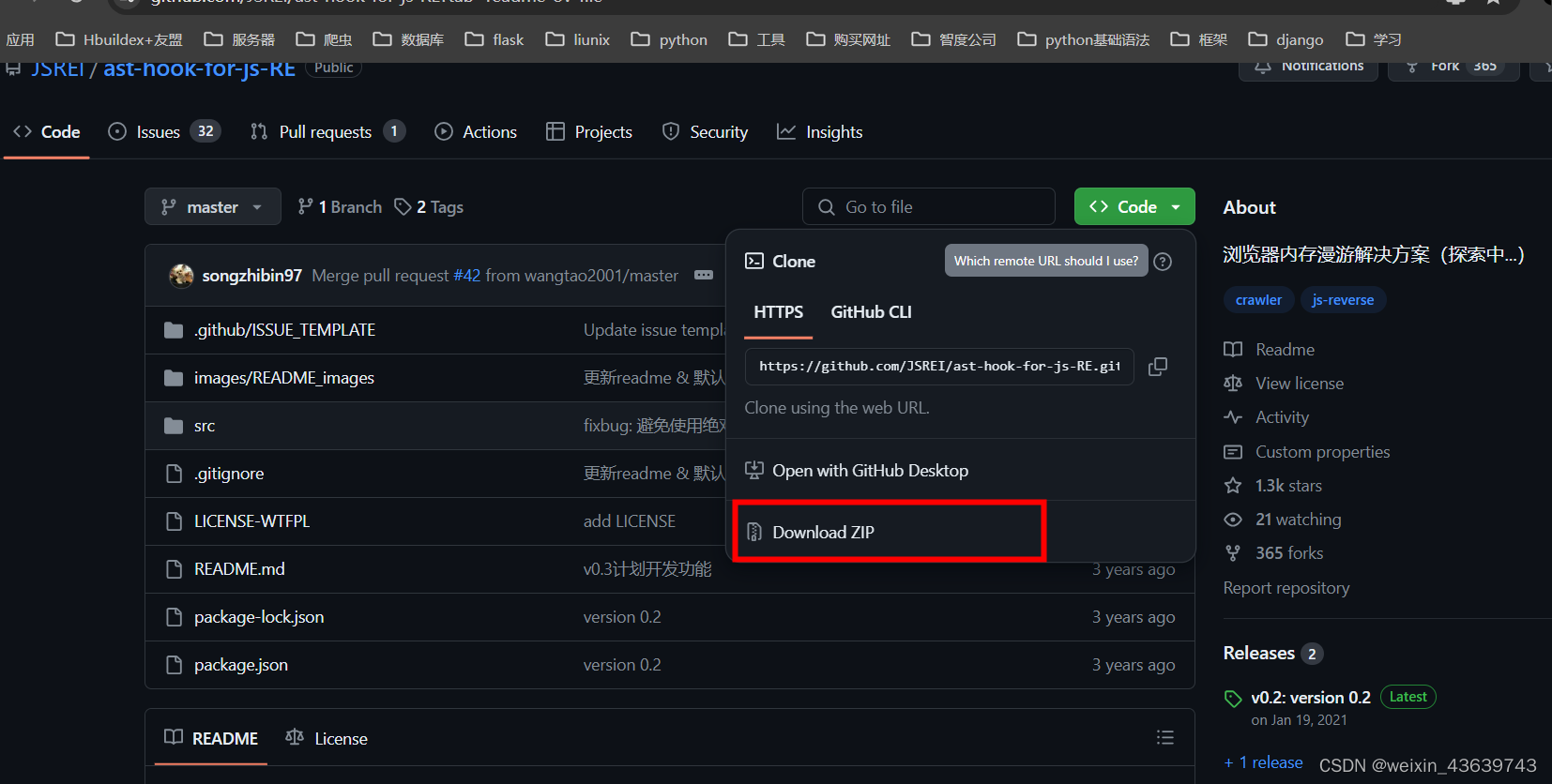Click the js-reverse topic tag
1552x784 pixels.
[x=1343, y=300]
